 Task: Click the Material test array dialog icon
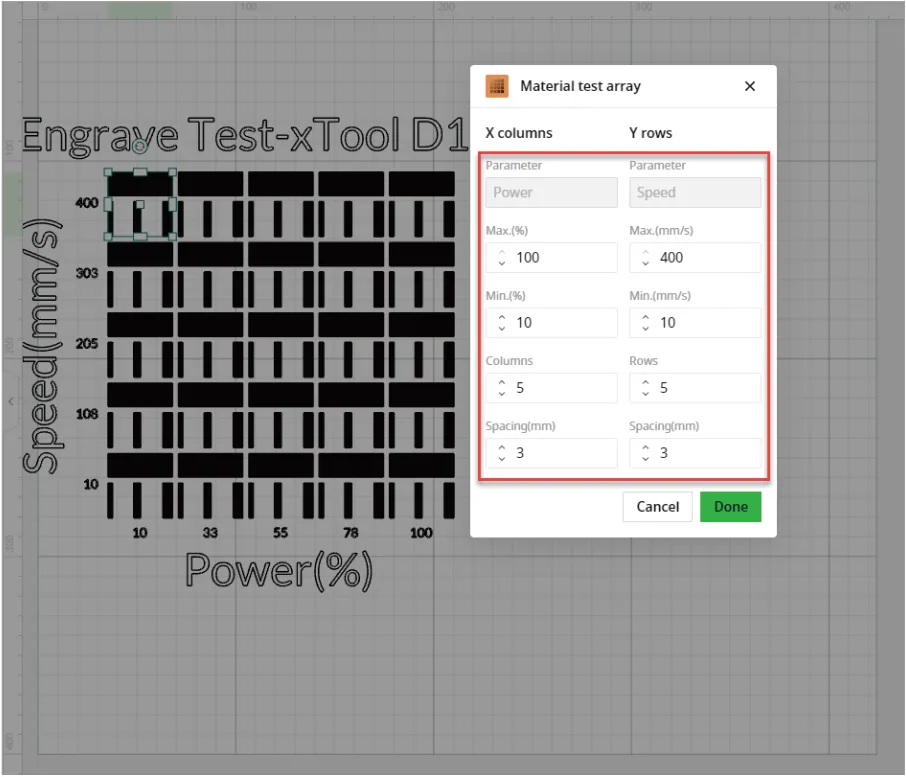(x=497, y=87)
